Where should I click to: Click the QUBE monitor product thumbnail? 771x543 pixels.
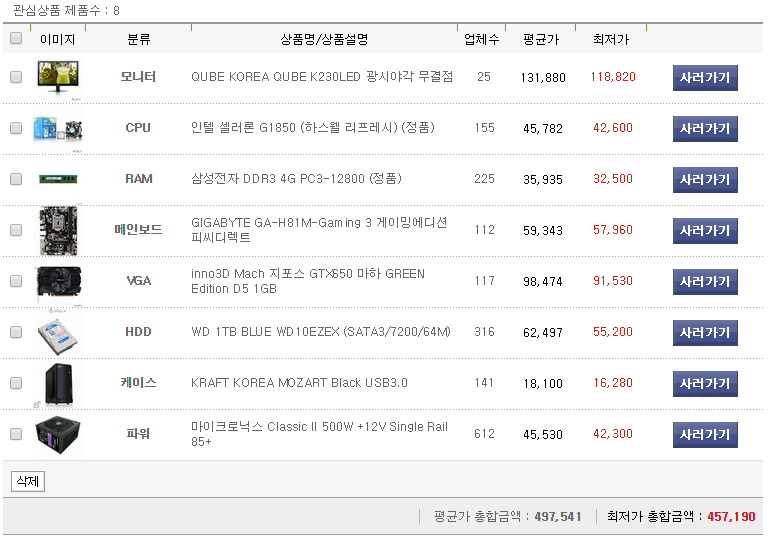tap(57, 77)
